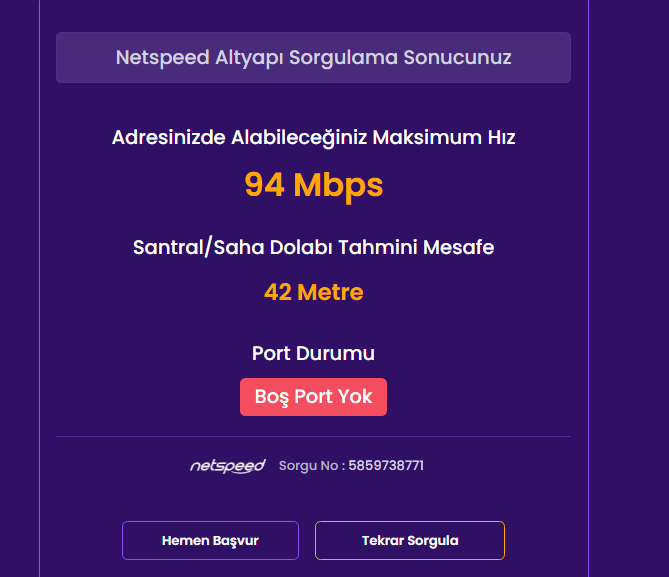Select the Boş Port Yok status badge

point(313,397)
